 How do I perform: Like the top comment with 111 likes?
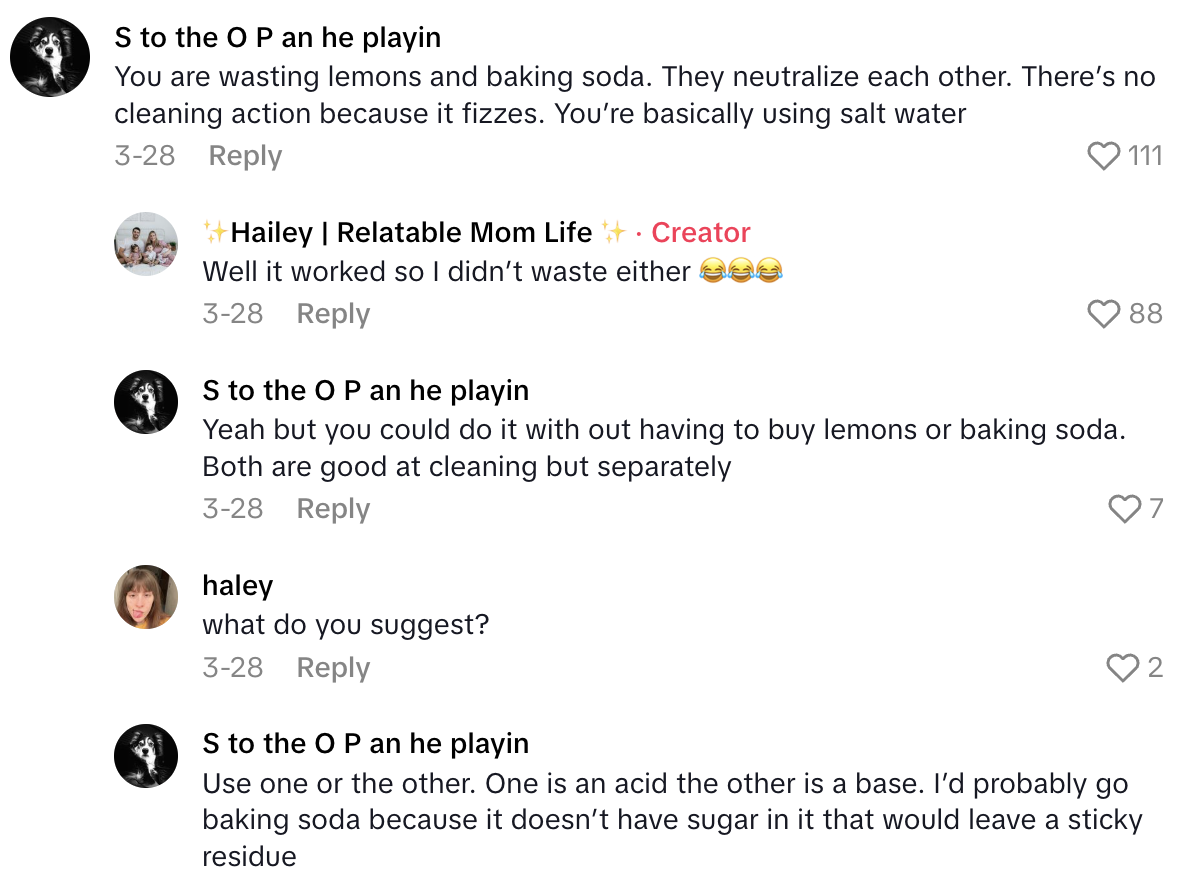(x=1103, y=156)
